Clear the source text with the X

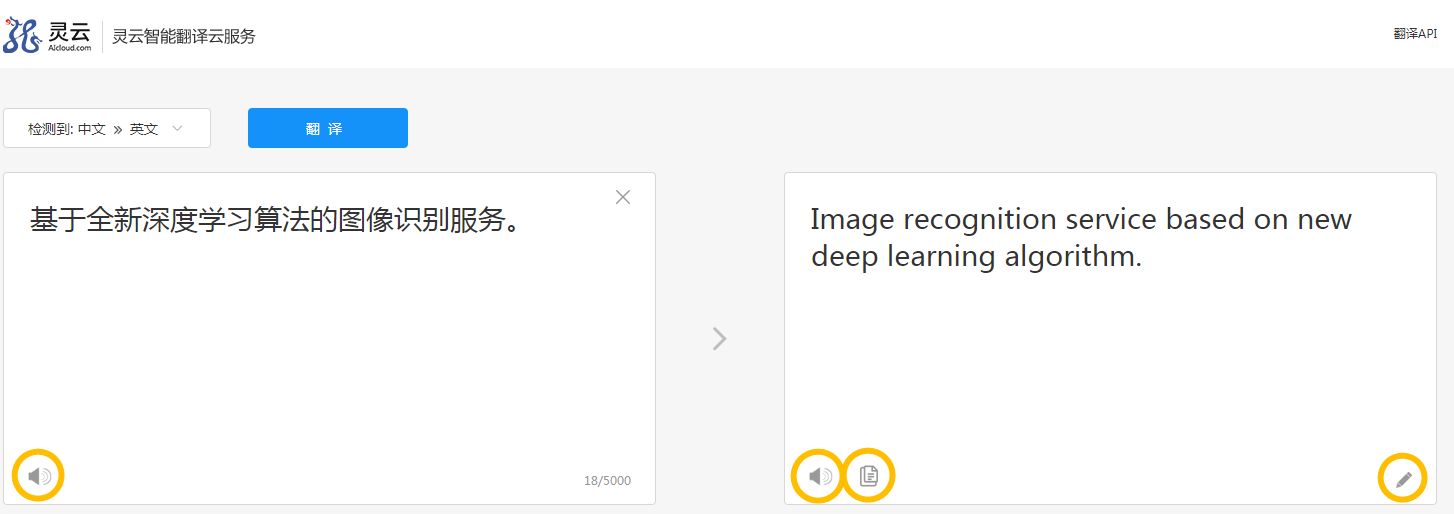coord(623,197)
